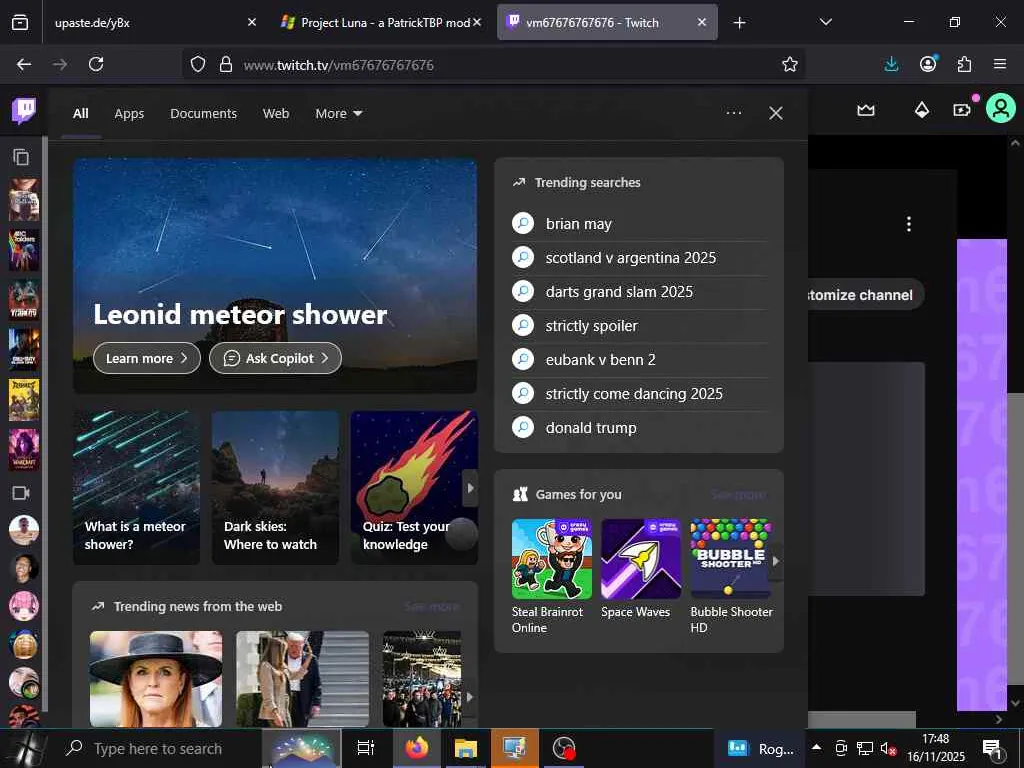Click the Firefox icon in the taskbar
The width and height of the screenshot is (1024, 768).
pyautogui.click(x=417, y=748)
